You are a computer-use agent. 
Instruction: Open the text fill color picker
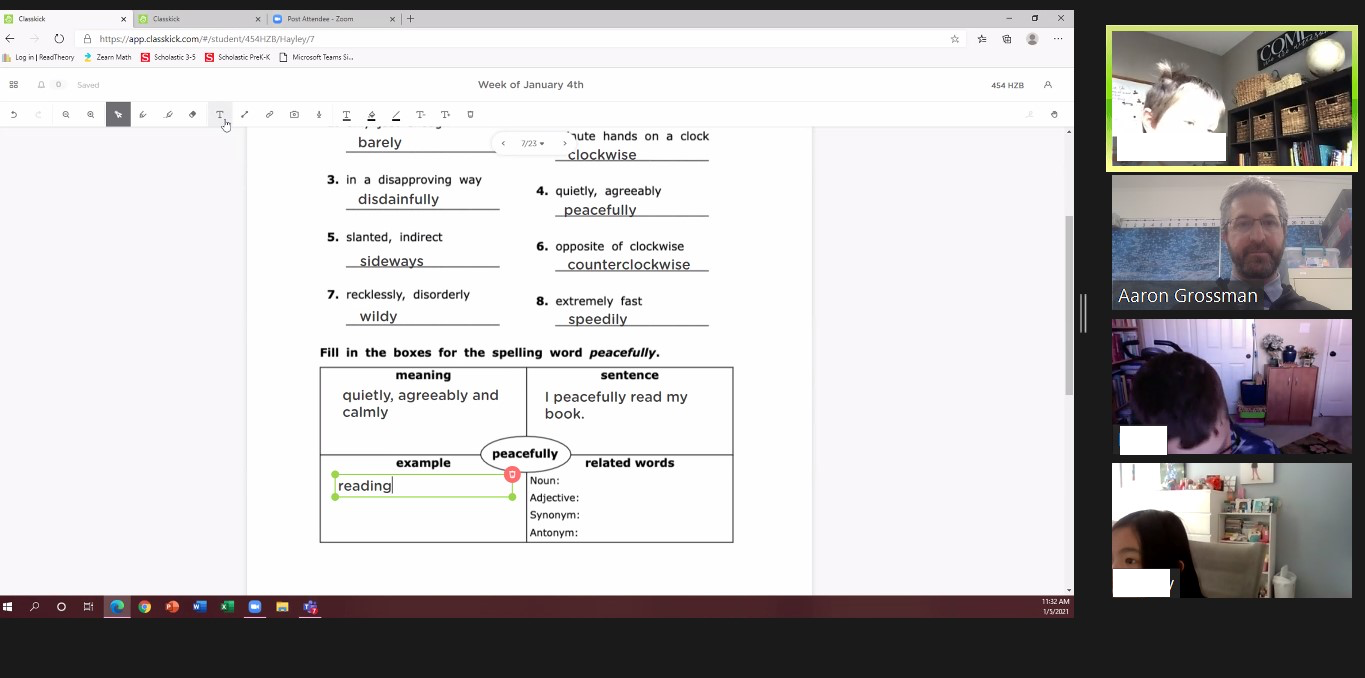click(x=371, y=115)
